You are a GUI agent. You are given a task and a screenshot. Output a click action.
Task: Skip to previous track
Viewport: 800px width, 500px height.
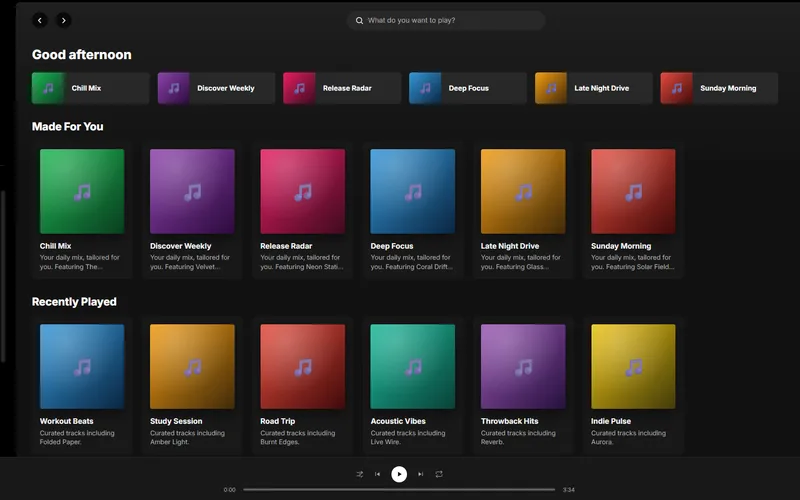point(378,474)
